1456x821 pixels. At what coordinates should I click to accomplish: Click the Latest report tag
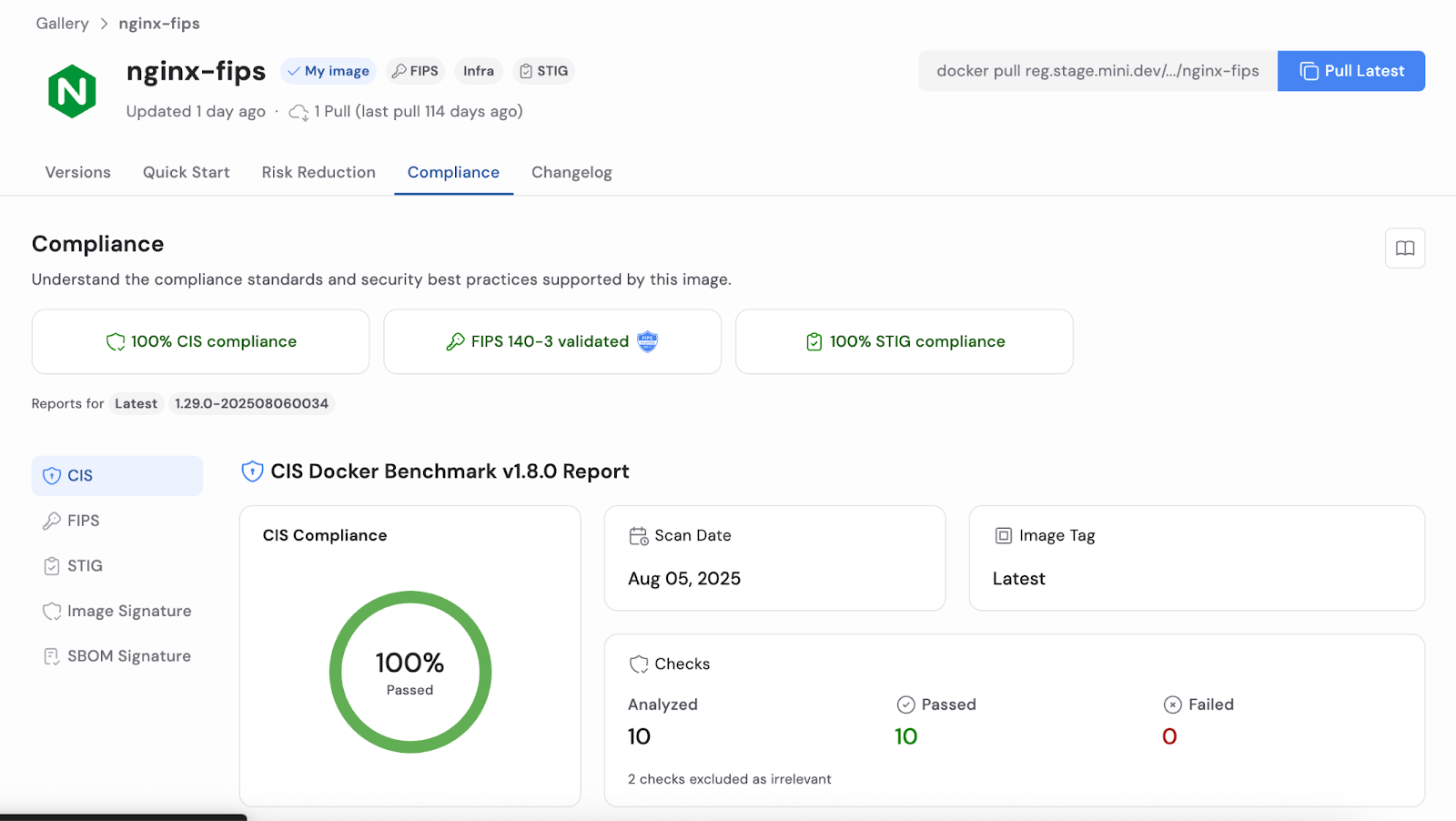pyautogui.click(x=136, y=403)
